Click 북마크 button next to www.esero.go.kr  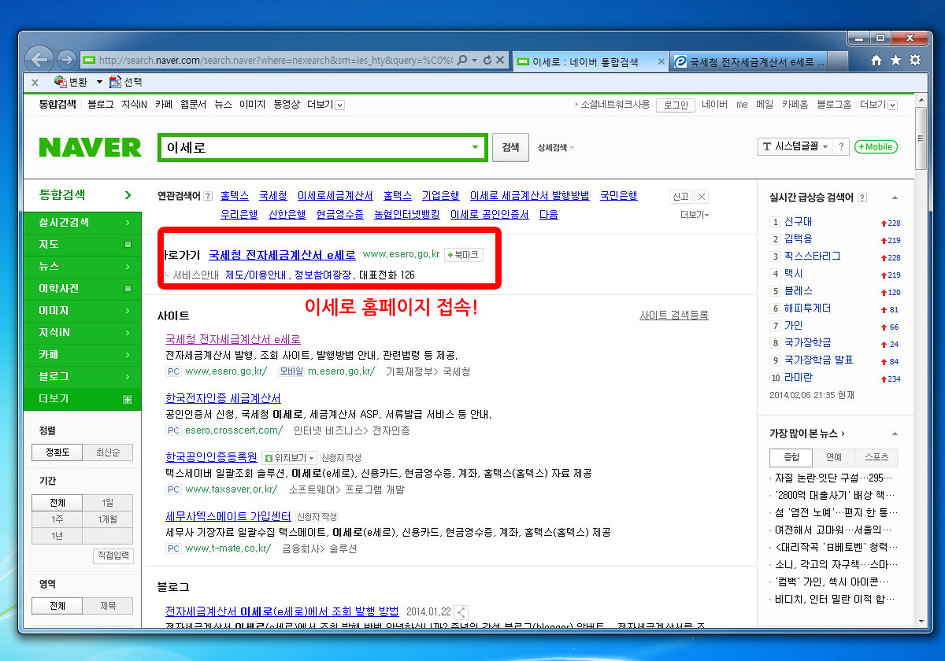point(463,255)
